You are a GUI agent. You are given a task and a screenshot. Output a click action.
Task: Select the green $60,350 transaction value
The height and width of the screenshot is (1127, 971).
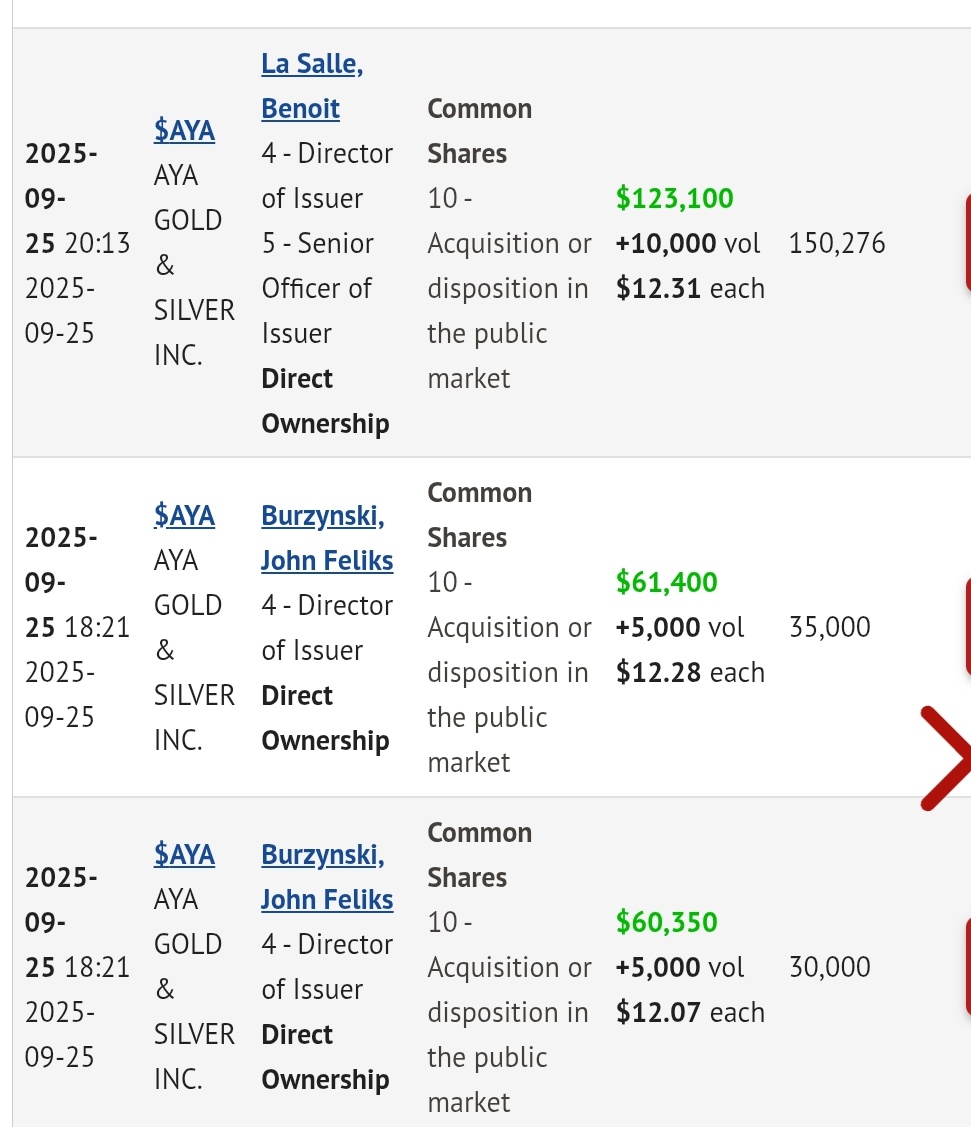pyautogui.click(x=666, y=922)
